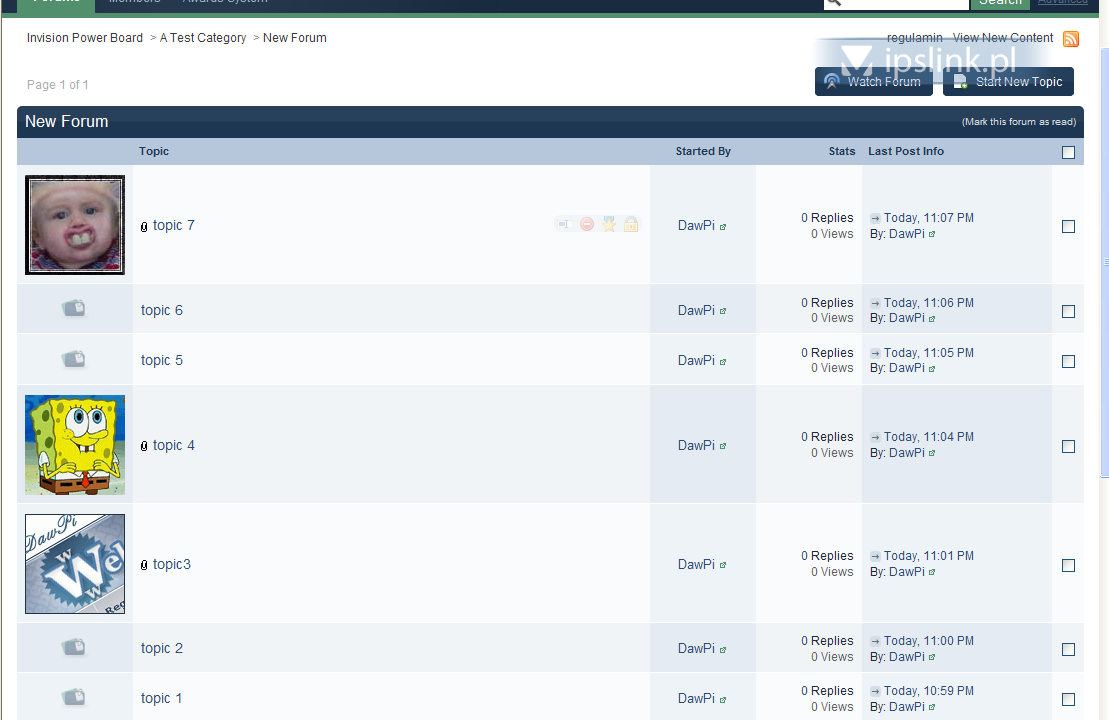Click 'Today, 11:01 PM' last post time
This screenshot has height=720, width=1109.
(929, 556)
